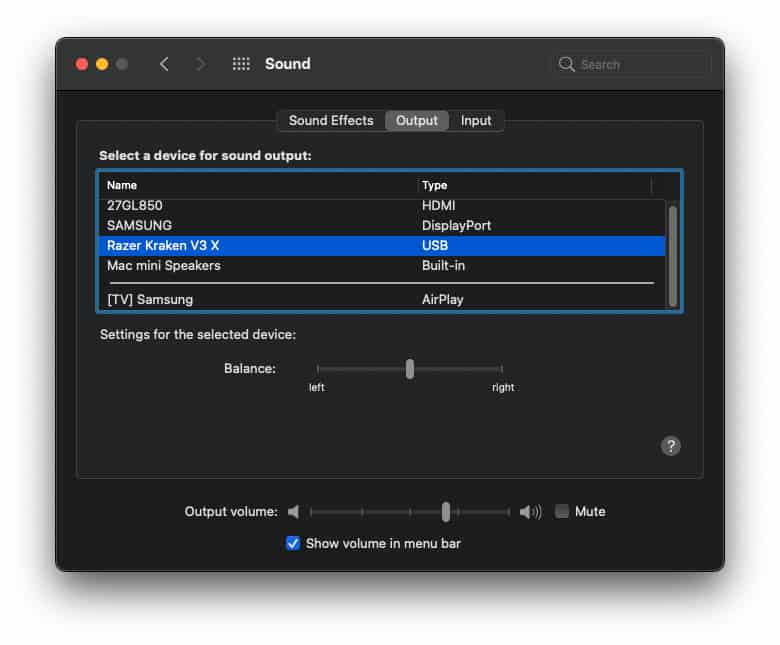Select the SAMSUNG DisplayPort device
780x645 pixels.
point(382,226)
